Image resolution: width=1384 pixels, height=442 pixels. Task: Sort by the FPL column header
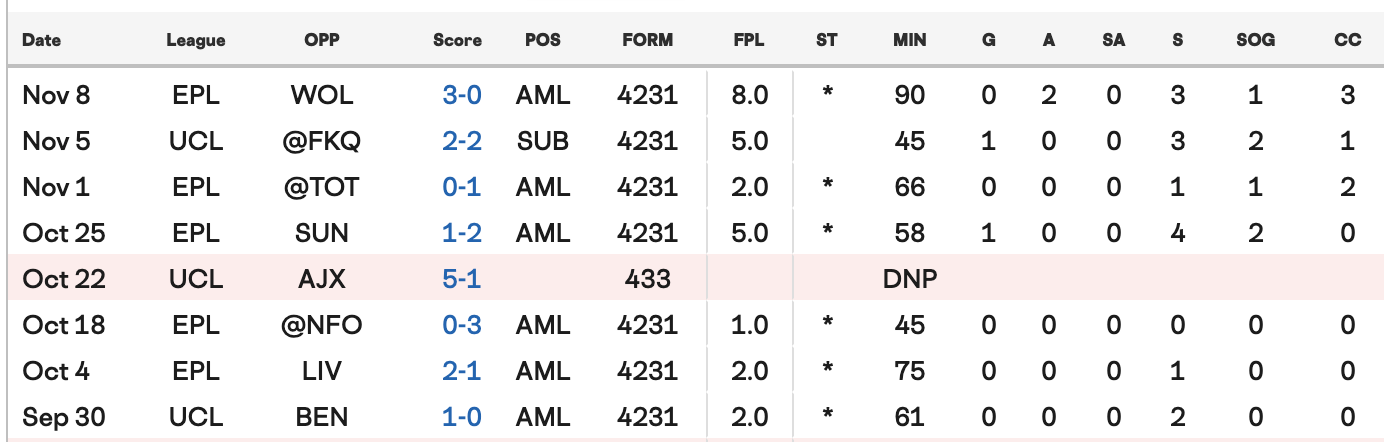coord(748,41)
